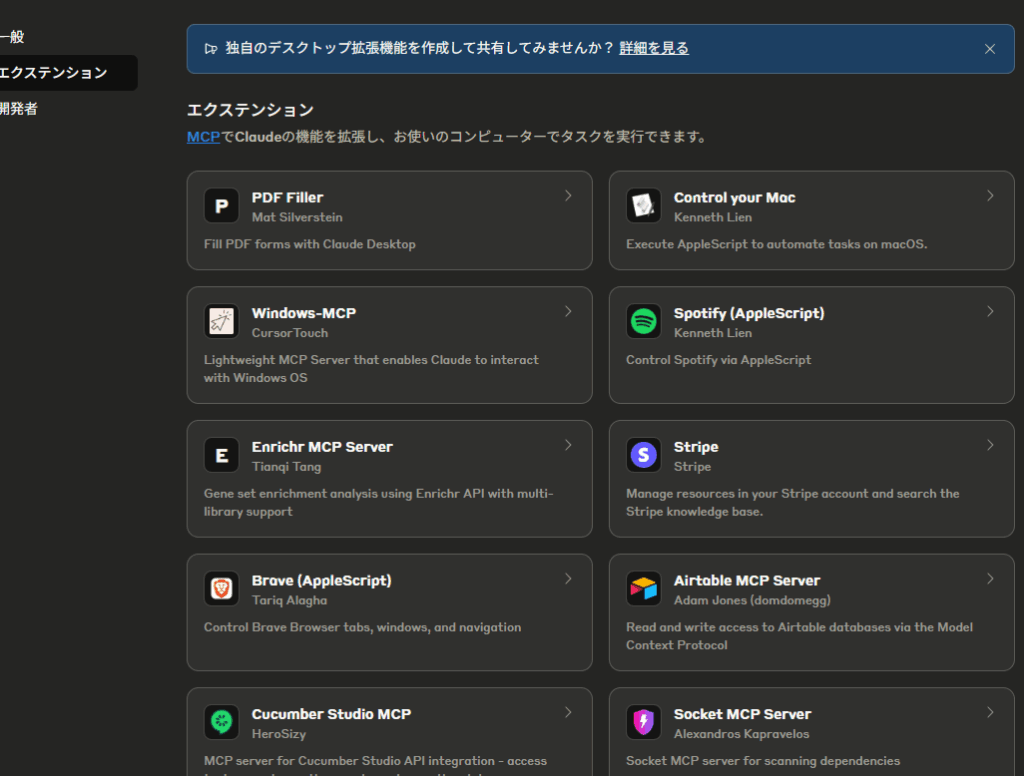
Task: Click the PDF Filler title
Action: click(287, 197)
